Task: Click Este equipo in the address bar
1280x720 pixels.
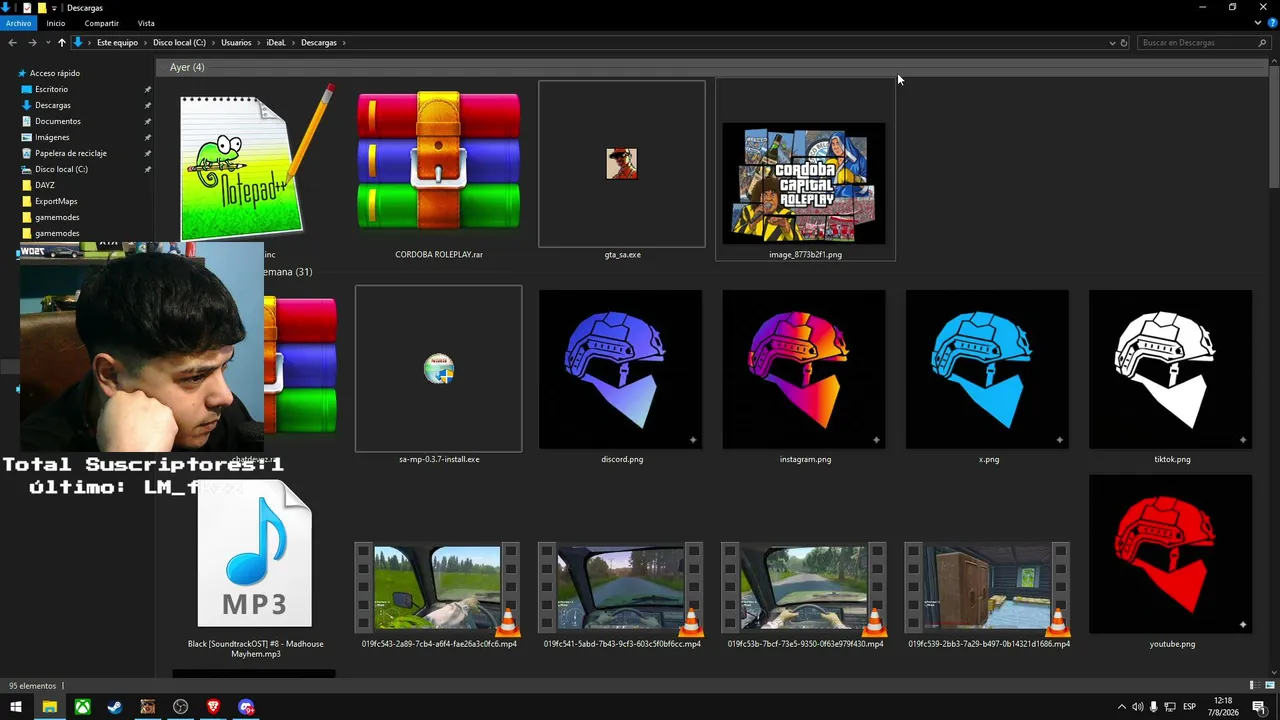Action: (117, 43)
